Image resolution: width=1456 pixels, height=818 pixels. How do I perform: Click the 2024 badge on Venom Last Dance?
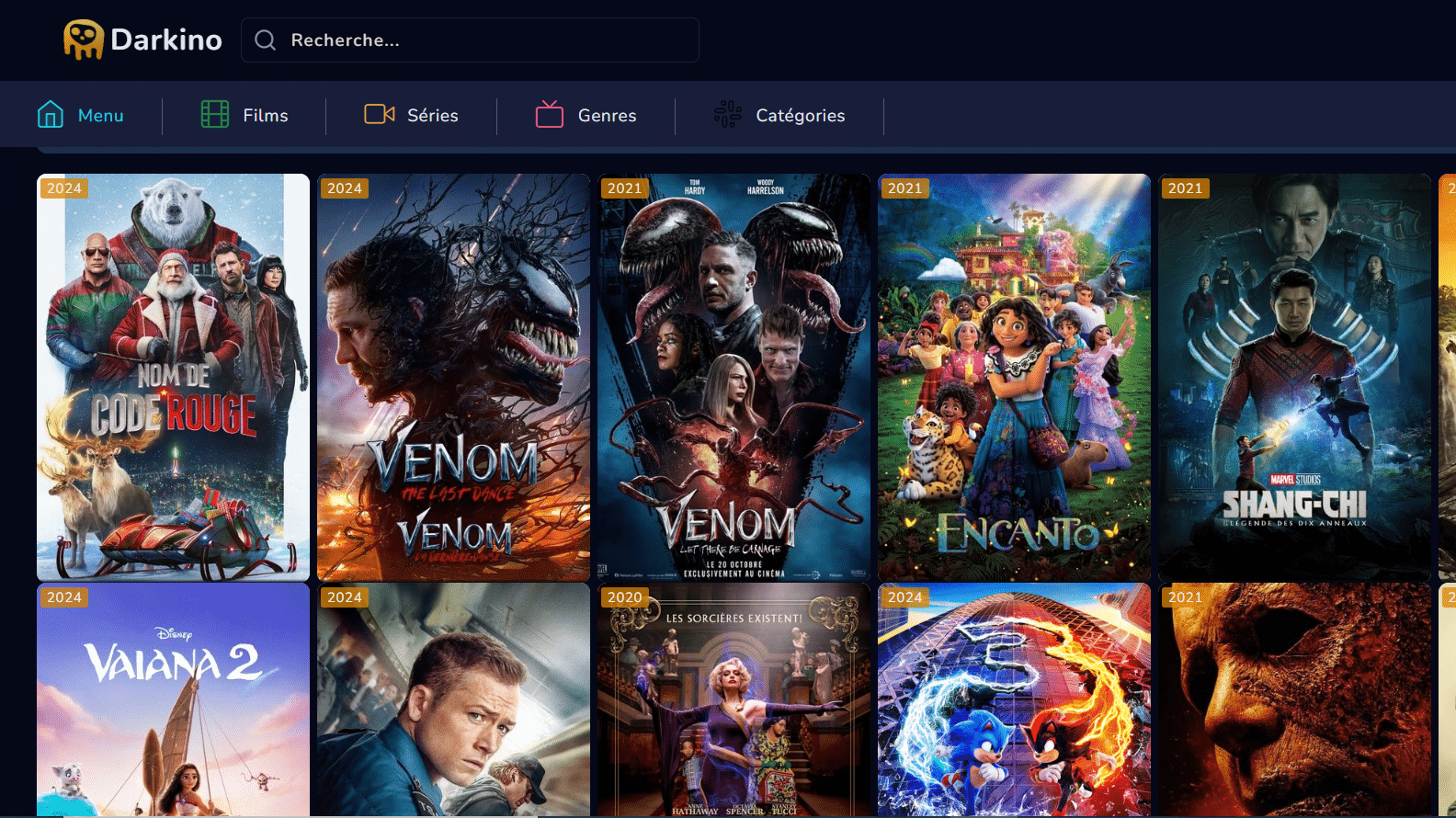345,188
